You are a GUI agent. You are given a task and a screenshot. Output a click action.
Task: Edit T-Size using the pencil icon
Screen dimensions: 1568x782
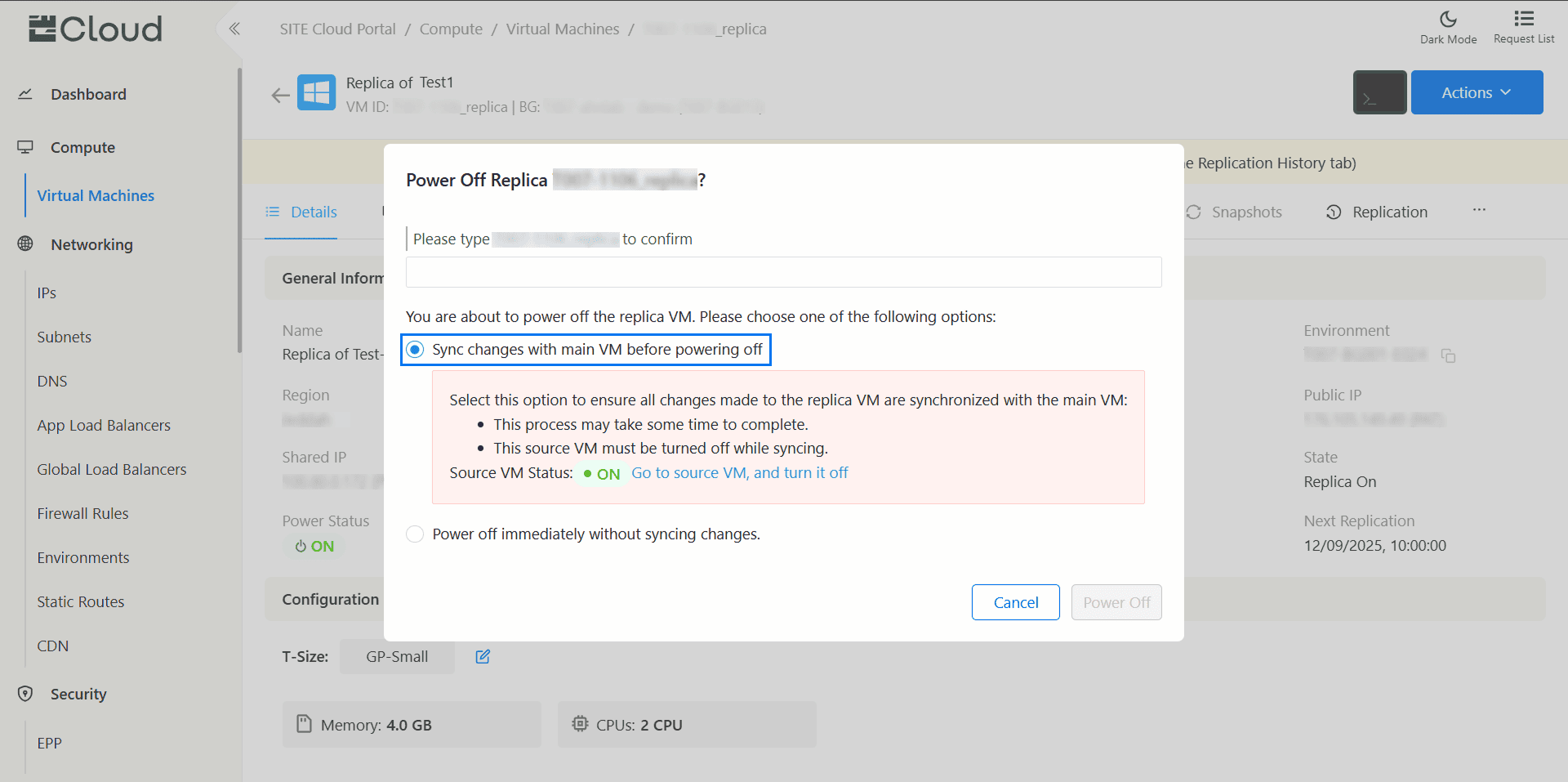point(483,656)
